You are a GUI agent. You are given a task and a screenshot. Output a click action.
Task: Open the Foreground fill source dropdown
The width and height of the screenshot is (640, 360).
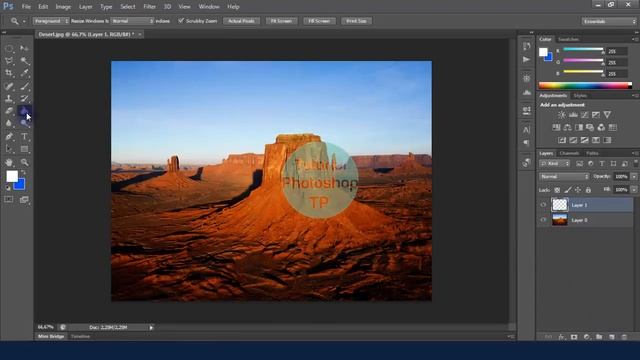(51, 21)
